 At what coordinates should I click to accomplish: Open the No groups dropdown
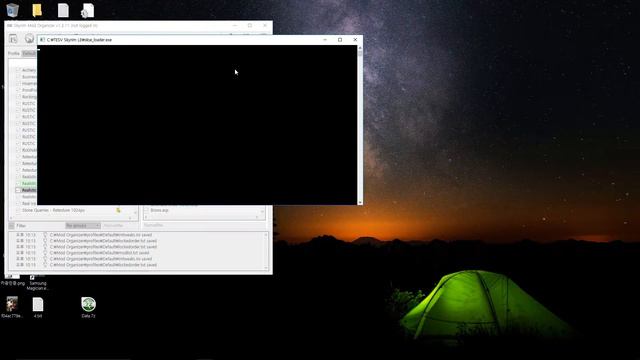(83, 226)
